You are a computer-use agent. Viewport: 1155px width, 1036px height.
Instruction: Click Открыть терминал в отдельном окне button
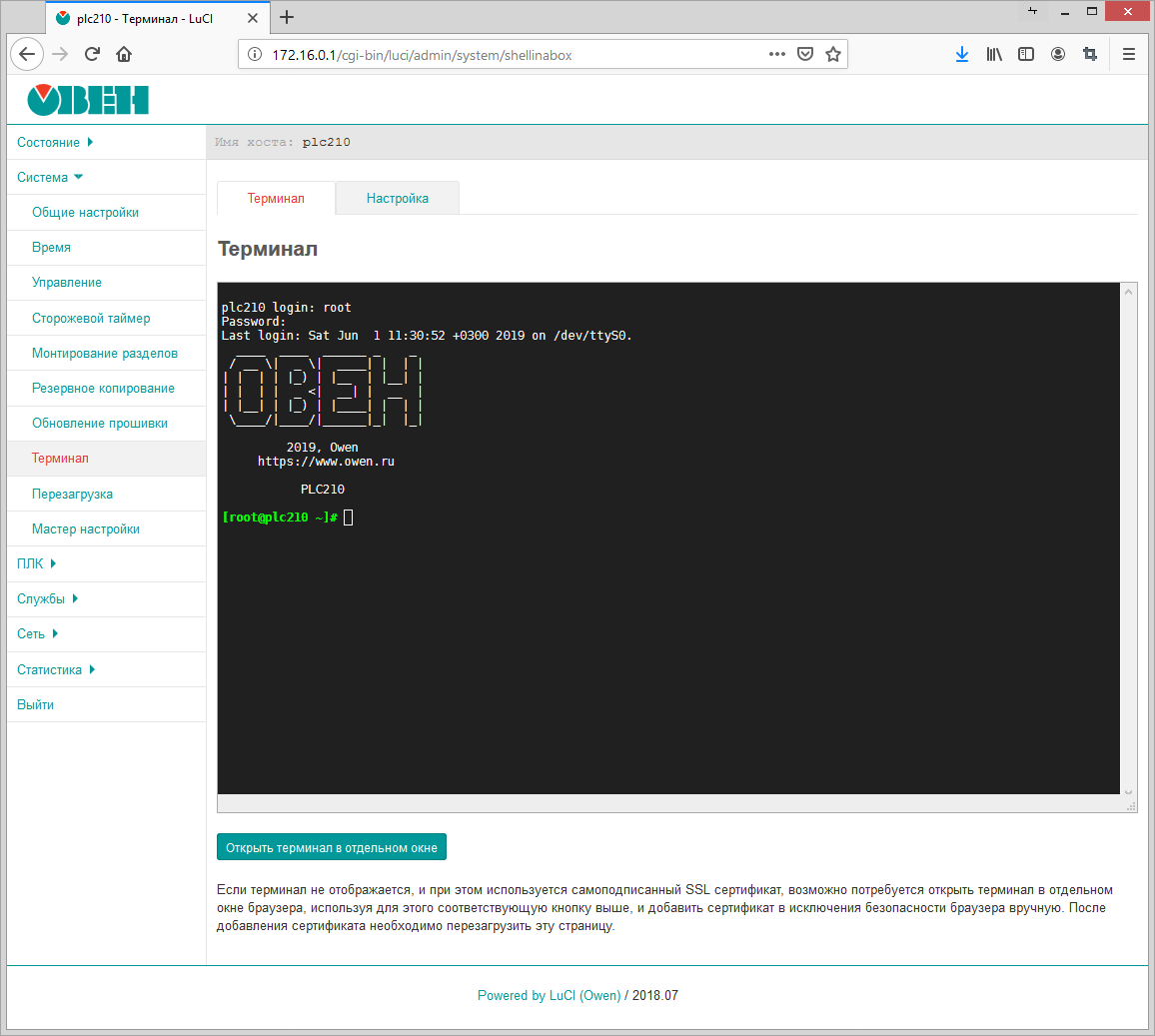[x=332, y=848]
